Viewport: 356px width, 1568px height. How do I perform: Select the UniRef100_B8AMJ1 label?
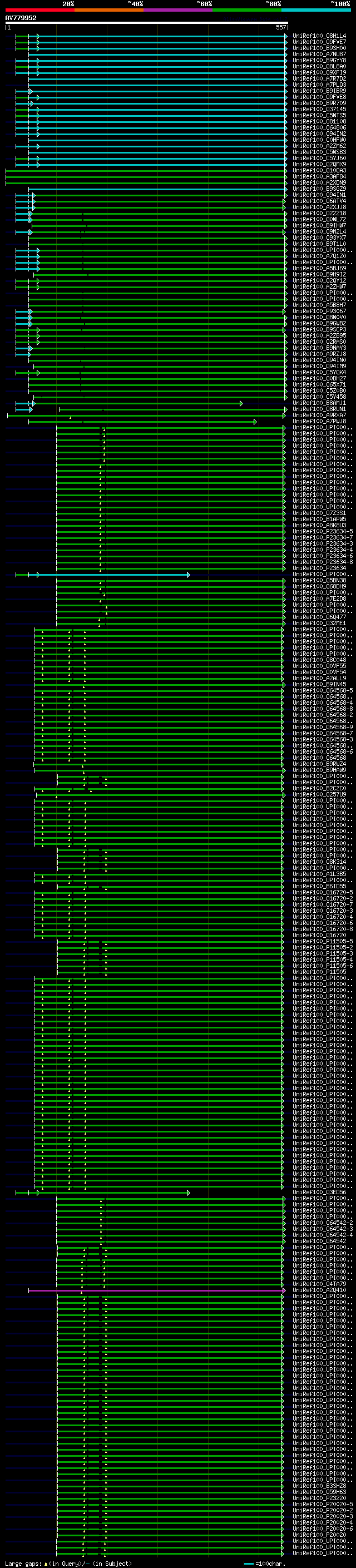pos(319,403)
